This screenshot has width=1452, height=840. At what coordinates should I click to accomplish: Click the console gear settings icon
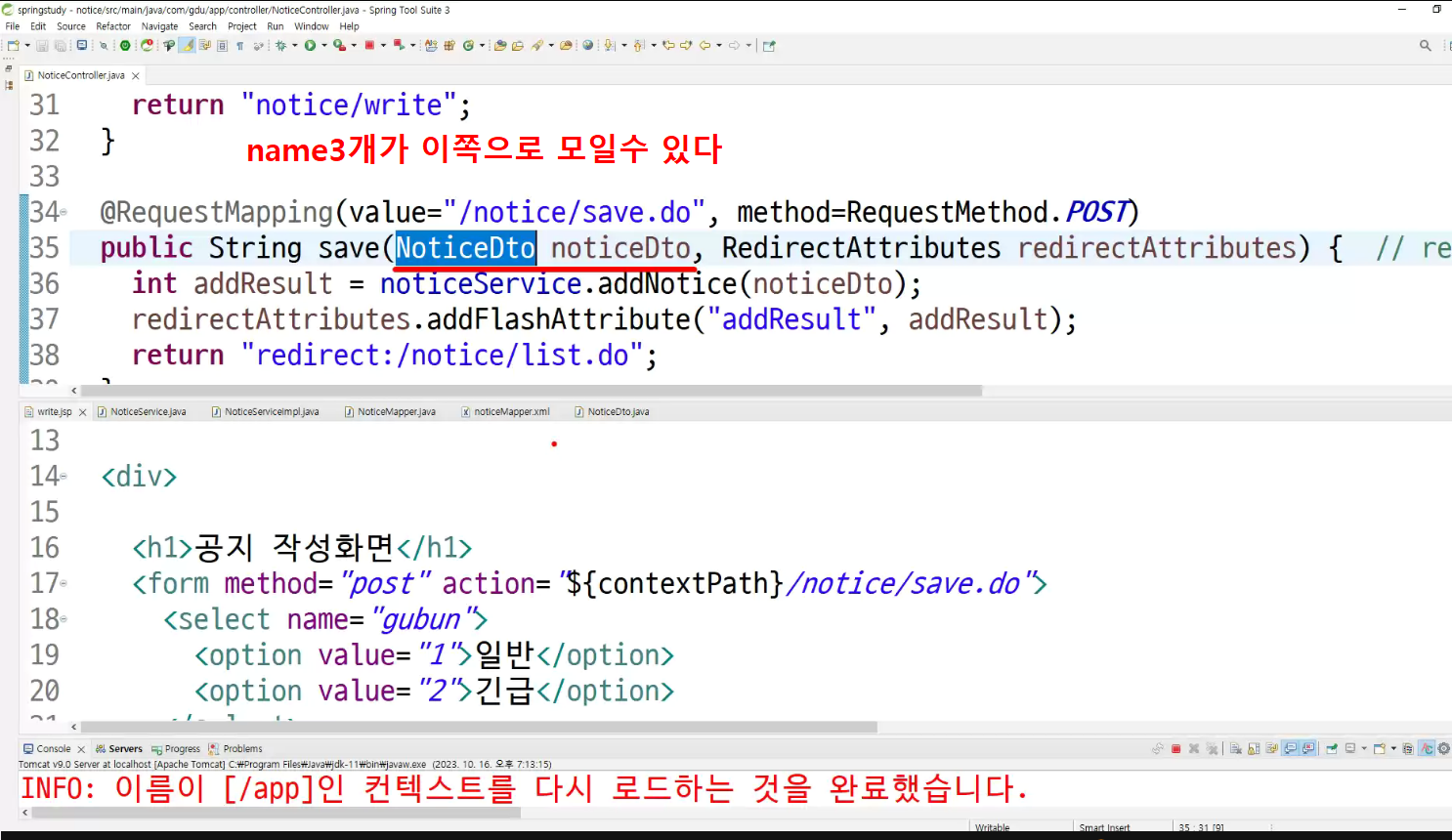[x=1443, y=749]
